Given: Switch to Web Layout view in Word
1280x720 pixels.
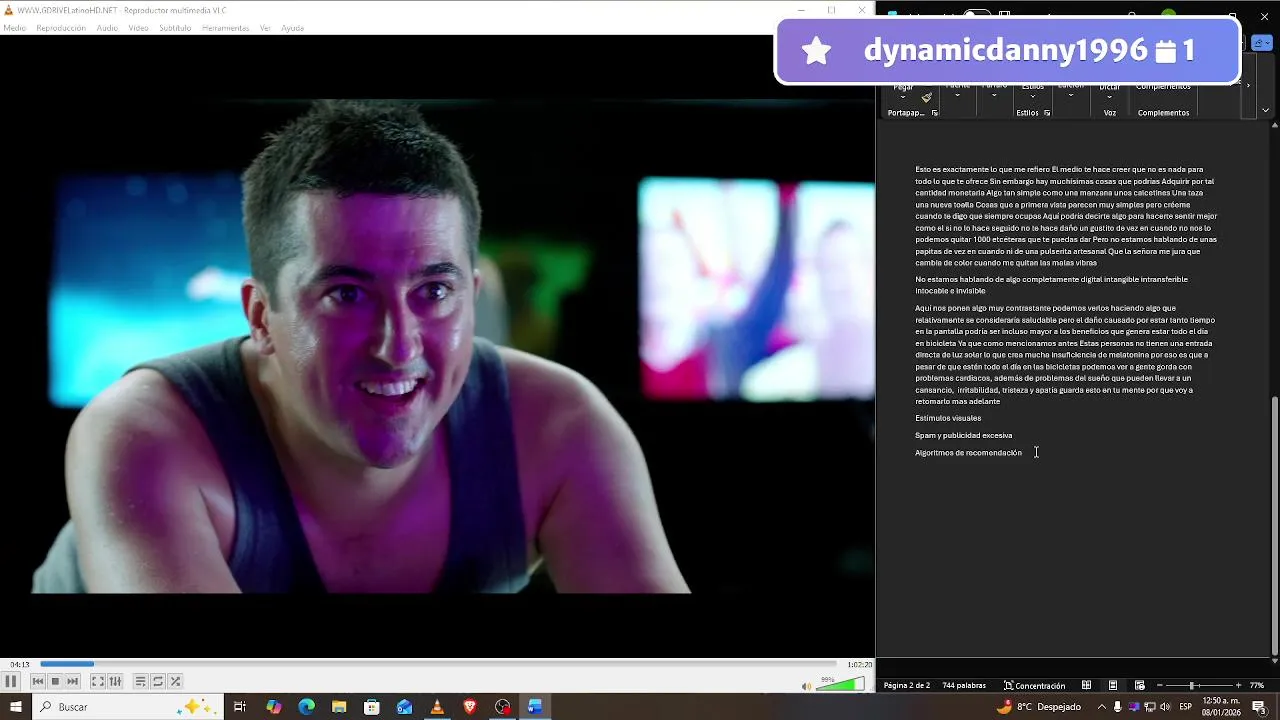Looking at the screenshot, I should coord(1139,685).
